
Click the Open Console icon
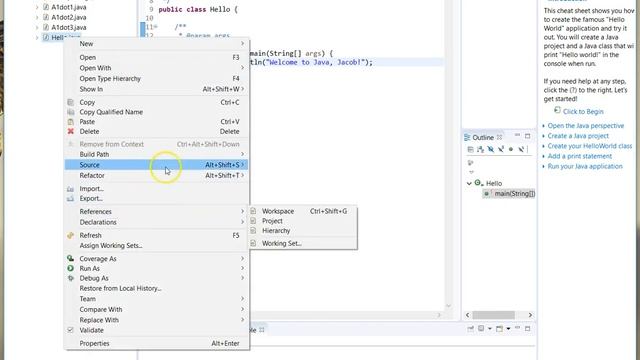[x=499, y=329]
